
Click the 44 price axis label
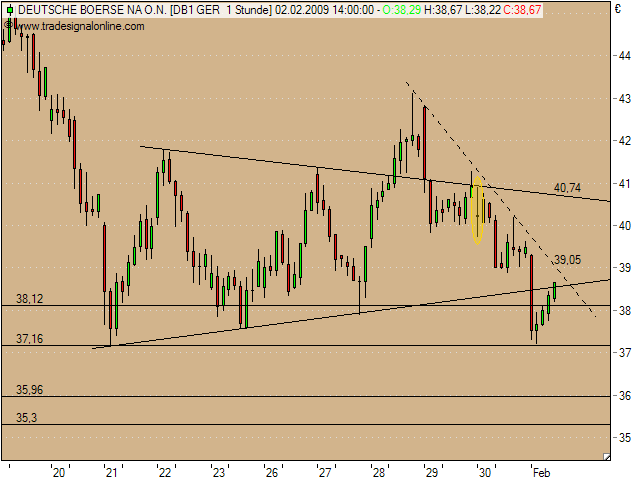pos(624,55)
